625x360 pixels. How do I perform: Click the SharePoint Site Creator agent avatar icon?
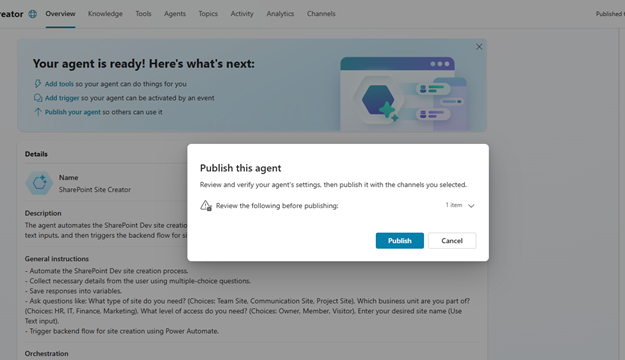point(39,183)
